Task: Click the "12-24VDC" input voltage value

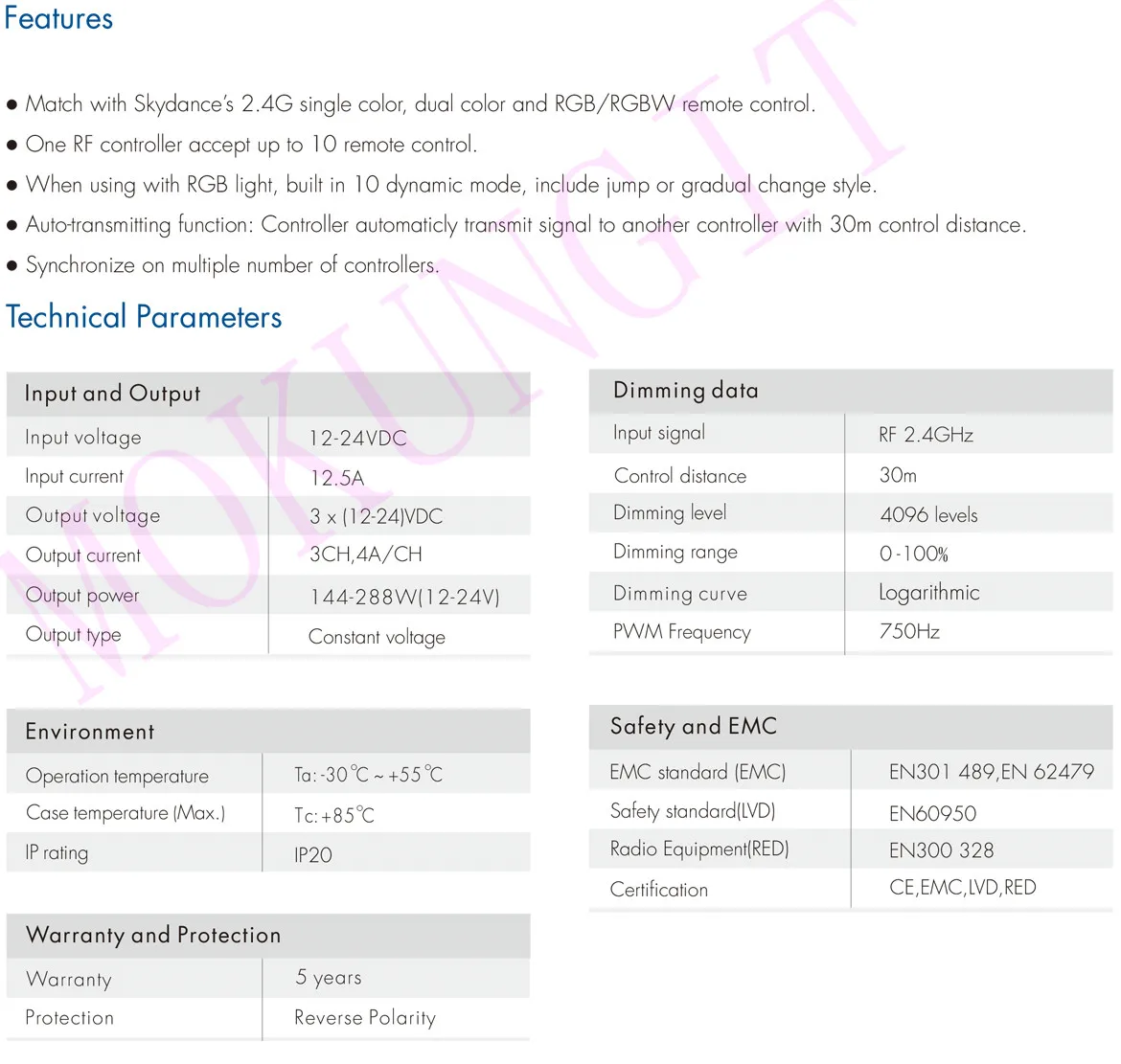Action: coord(357,438)
